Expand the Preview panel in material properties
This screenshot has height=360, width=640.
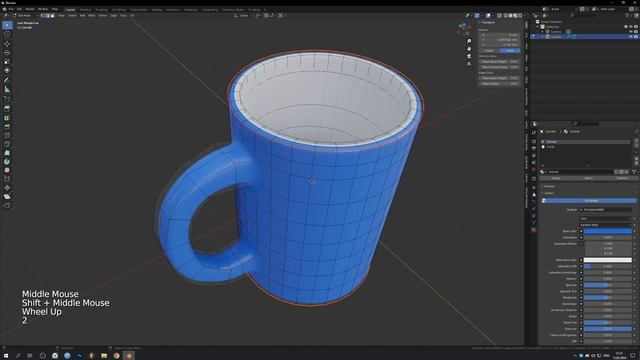tap(549, 187)
